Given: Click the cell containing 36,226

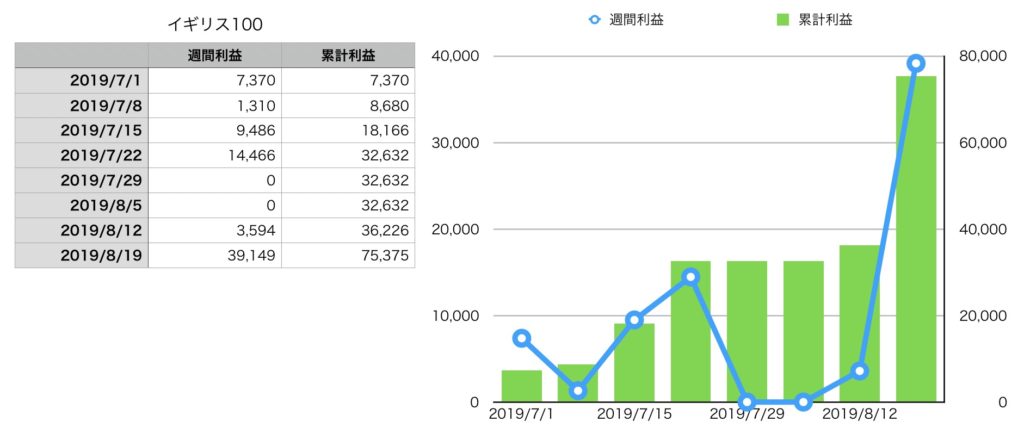Looking at the screenshot, I should pyautogui.click(x=348, y=230).
